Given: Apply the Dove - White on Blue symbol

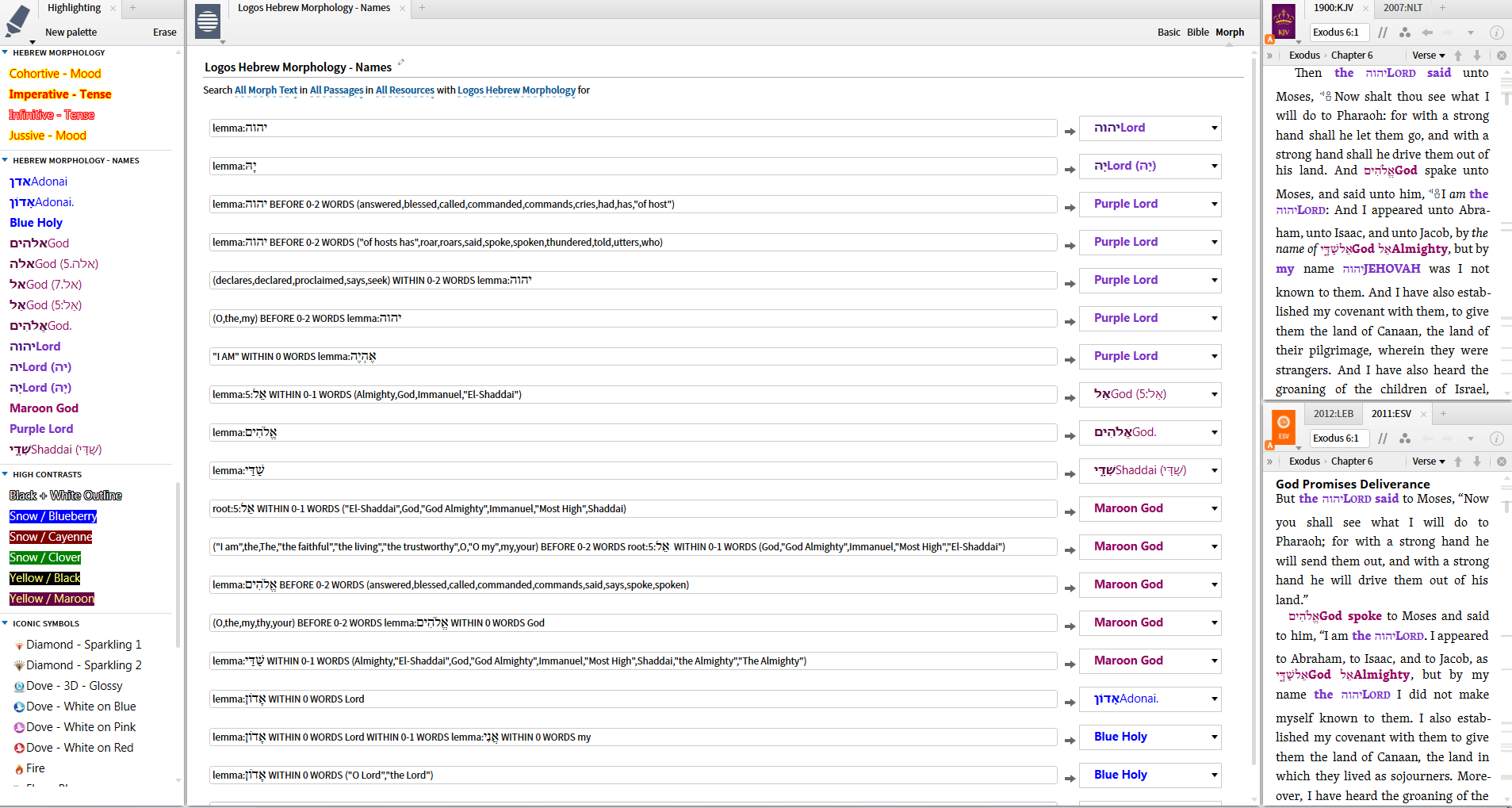Looking at the screenshot, I should click(75, 707).
